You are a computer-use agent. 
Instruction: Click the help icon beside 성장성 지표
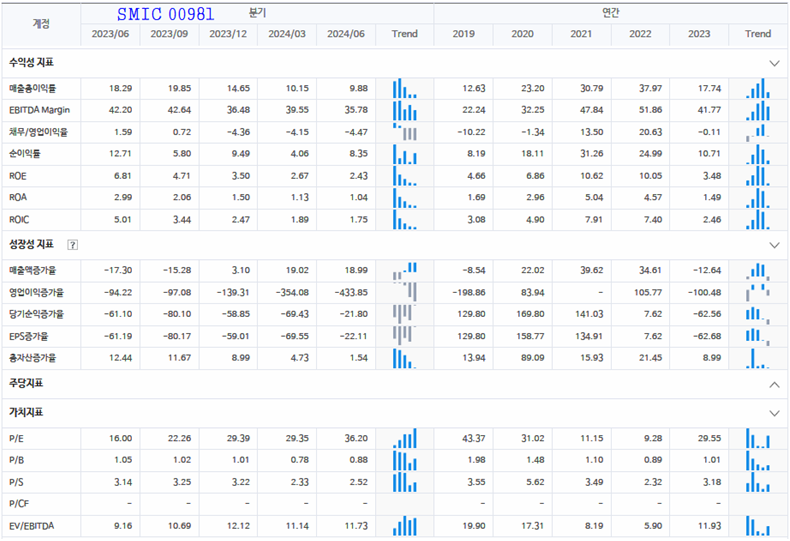click(x=72, y=244)
